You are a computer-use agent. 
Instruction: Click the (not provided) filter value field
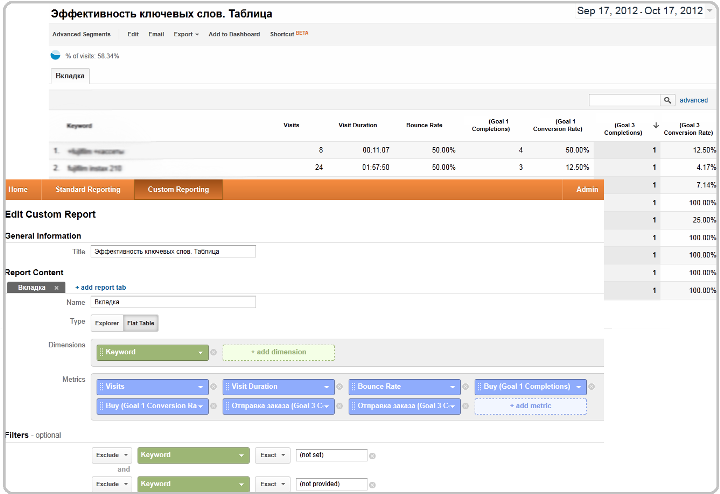tap(332, 484)
